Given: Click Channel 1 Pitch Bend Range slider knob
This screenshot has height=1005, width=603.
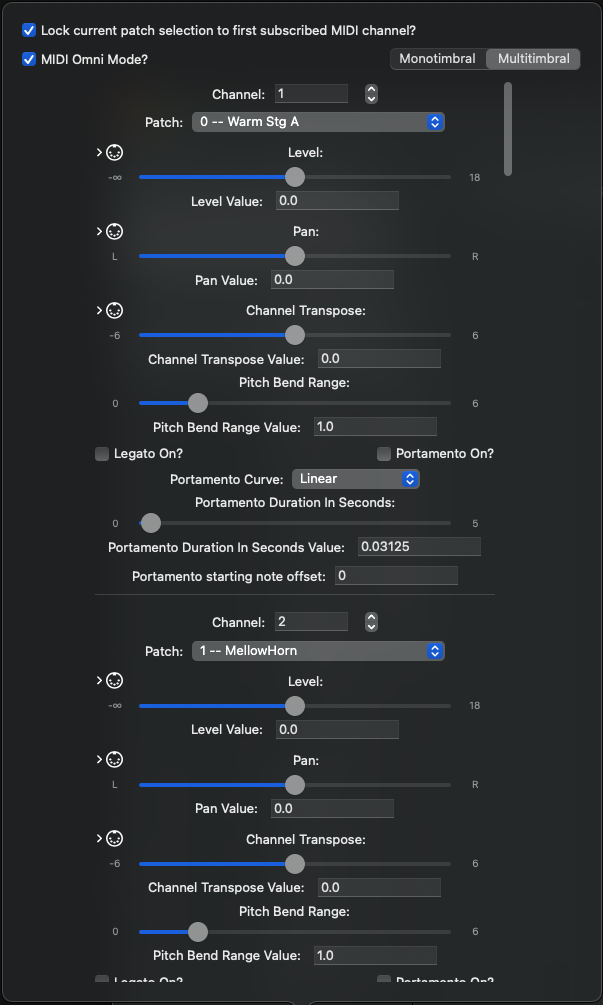Looking at the screenshot, I should (198, 403).
